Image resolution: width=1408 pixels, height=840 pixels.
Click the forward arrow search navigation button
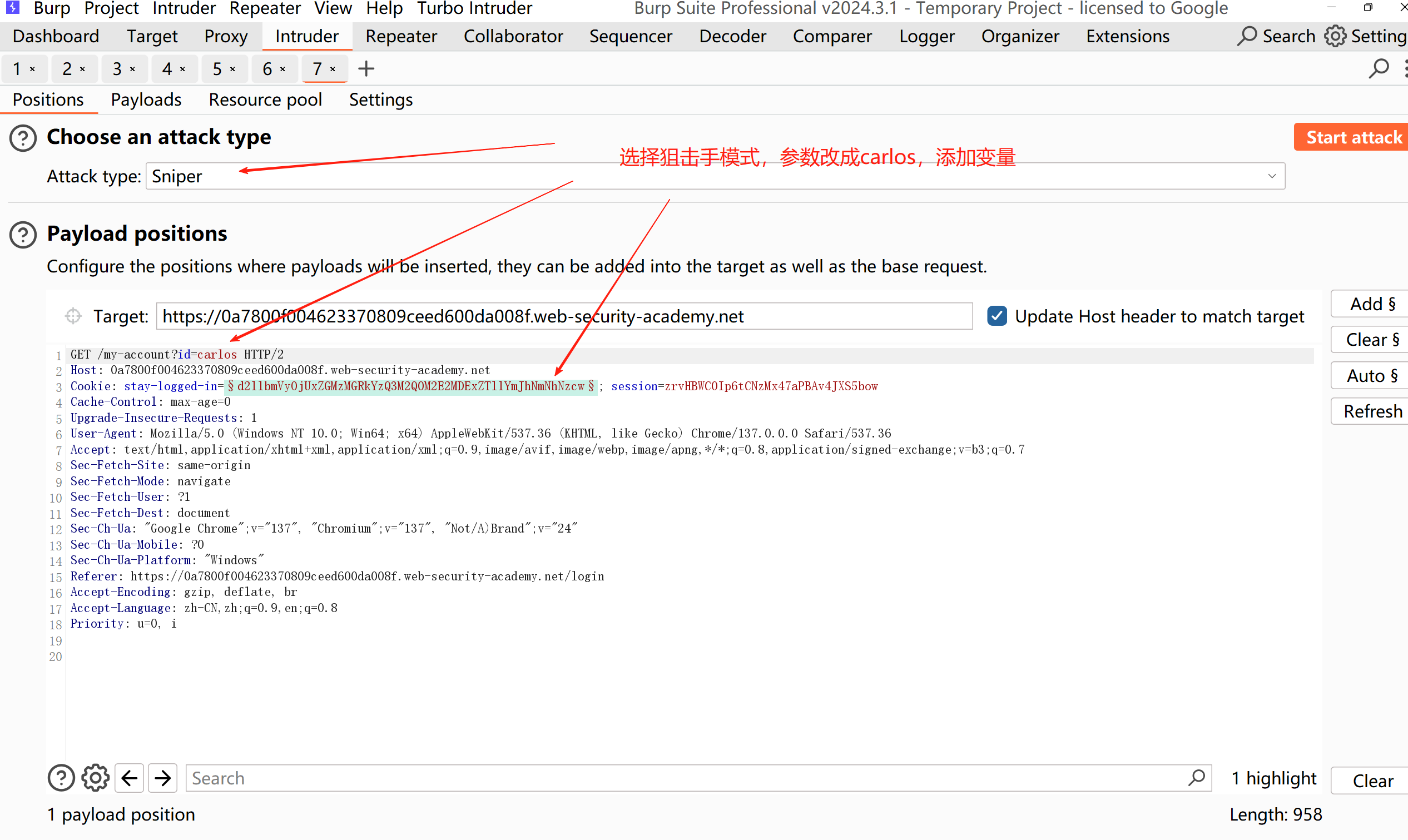[163, 778]
